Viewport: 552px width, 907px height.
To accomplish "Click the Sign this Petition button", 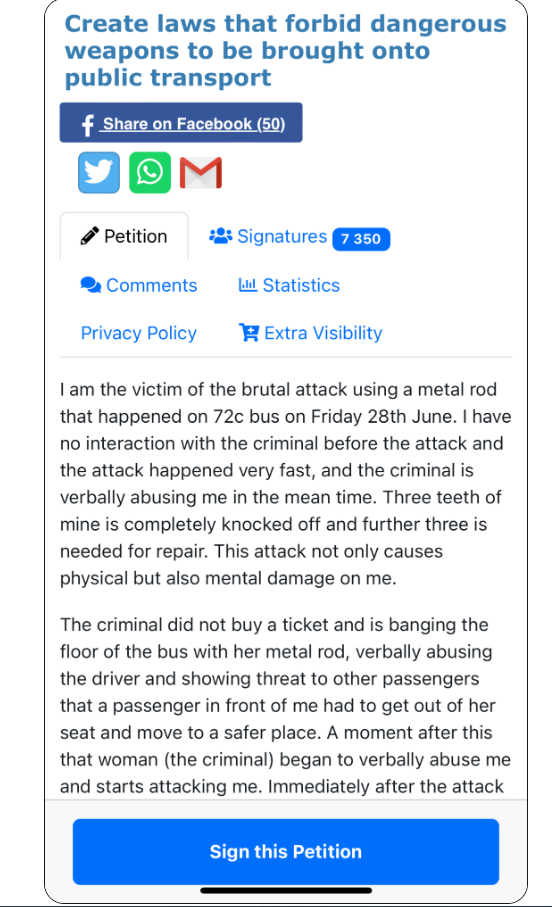I will [286, 851].
